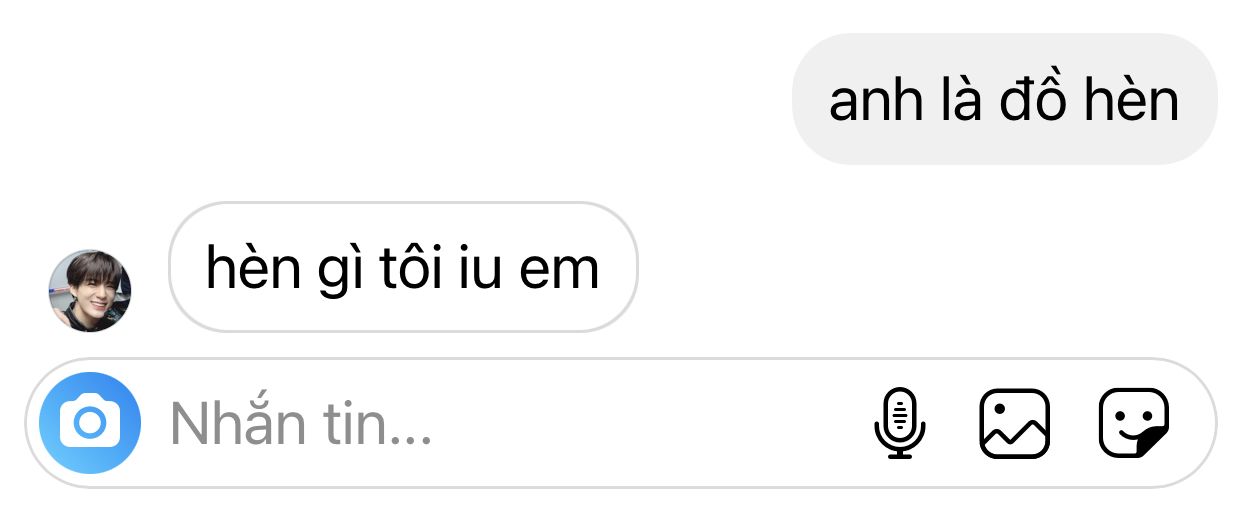This screenshot has width=1242, height=513.
Task: Attach an image via the picture icon
Action: pyautogui.click(x=1014, y=423)
